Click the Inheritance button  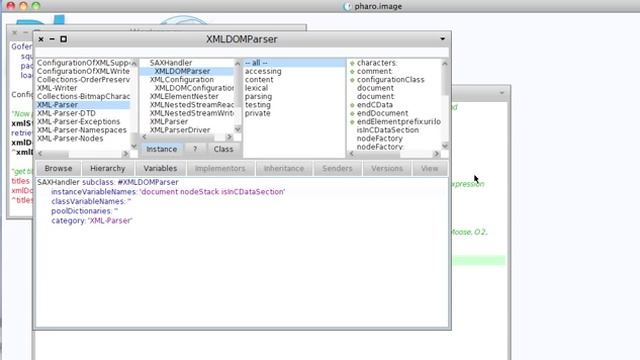tap(284, 168)
